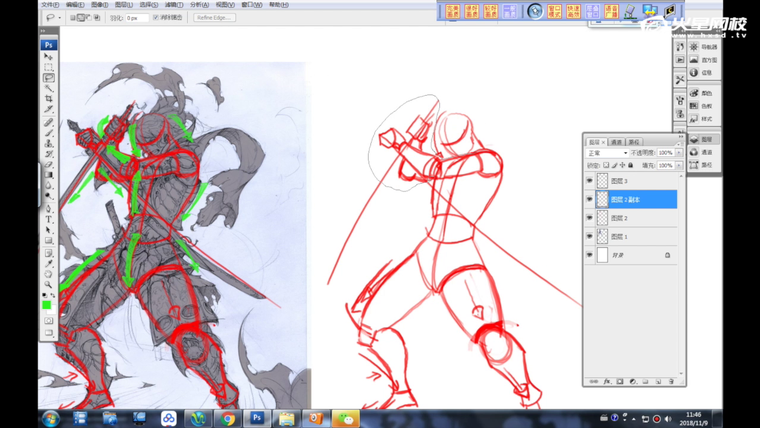
Task: Select the Zoom magnifier tool
Action: 48,284
